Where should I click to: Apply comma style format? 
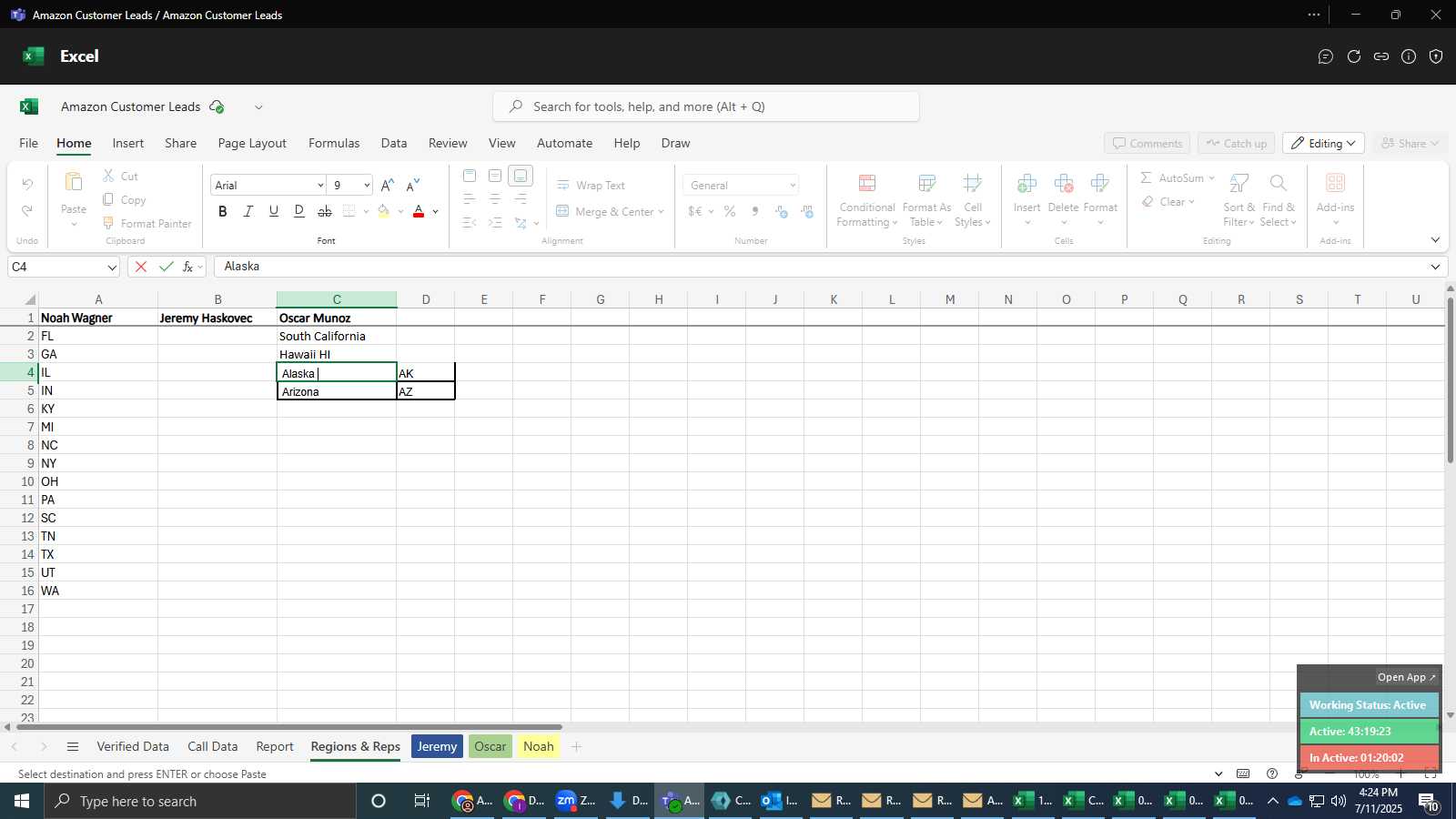[755, 211]
